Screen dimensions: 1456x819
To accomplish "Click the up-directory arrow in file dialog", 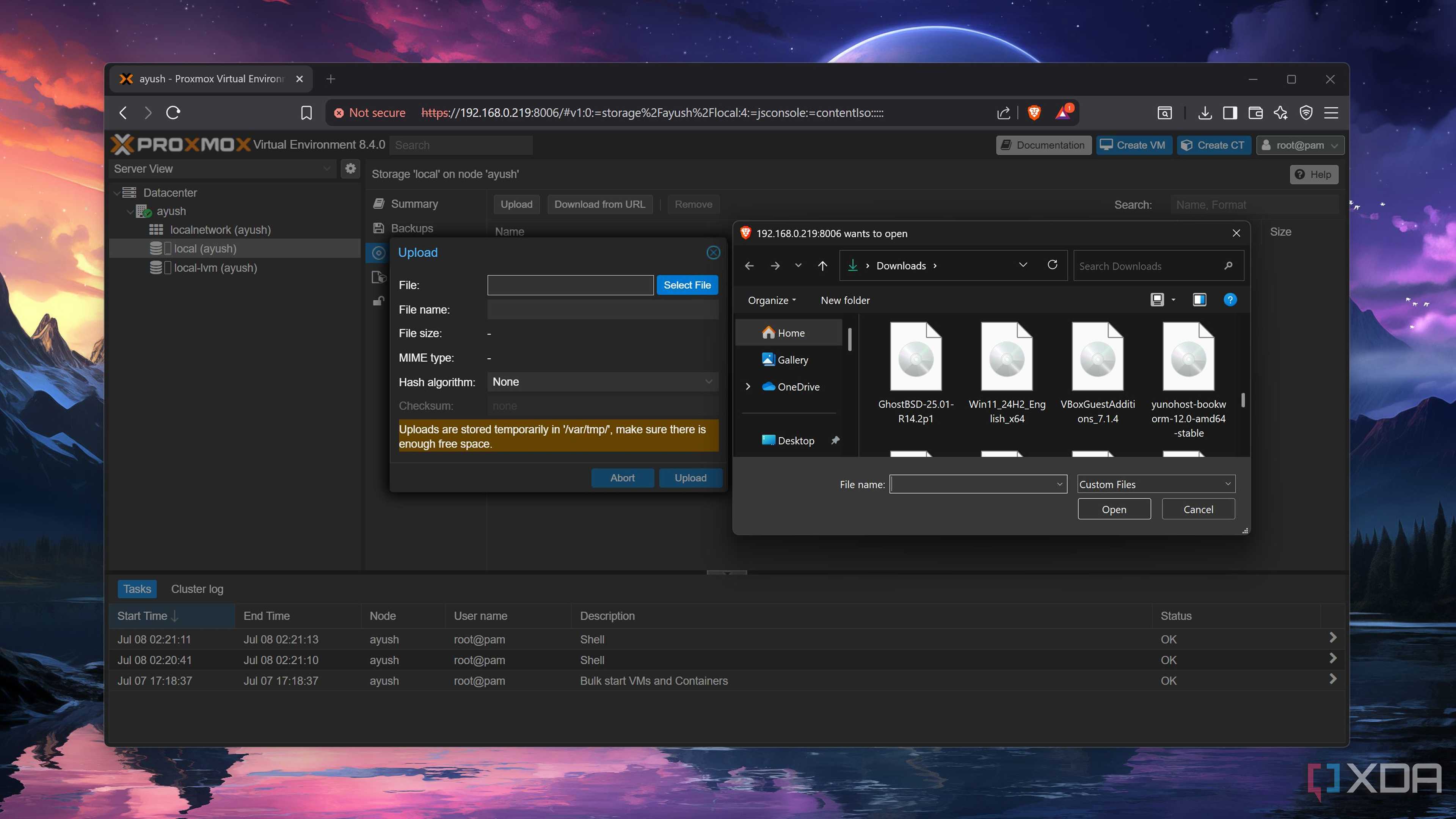I will pos(822,266).
